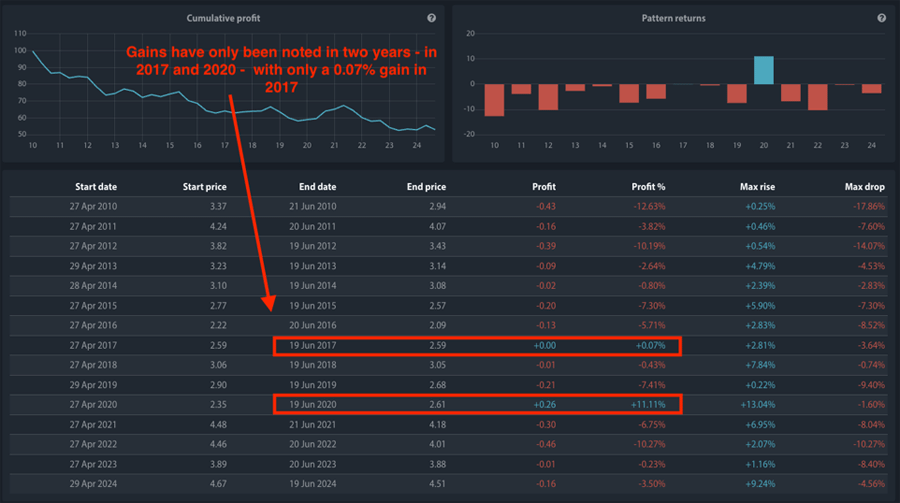The image size is (900, 503).
Task: Click the Cumulative profit help icon
Action: pyautogui.click(x=431, y=18)
